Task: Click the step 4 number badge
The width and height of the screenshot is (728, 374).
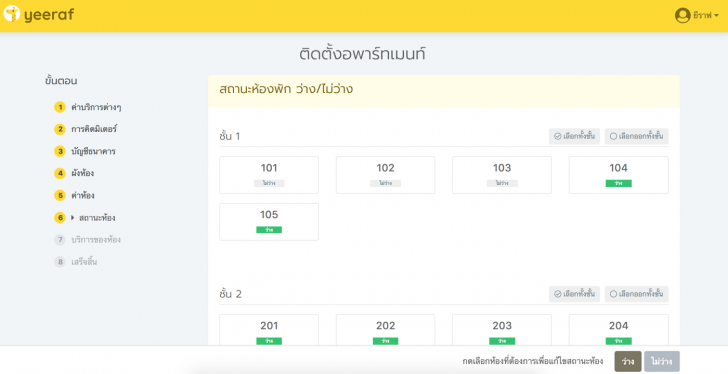Action: pos(60,173)
